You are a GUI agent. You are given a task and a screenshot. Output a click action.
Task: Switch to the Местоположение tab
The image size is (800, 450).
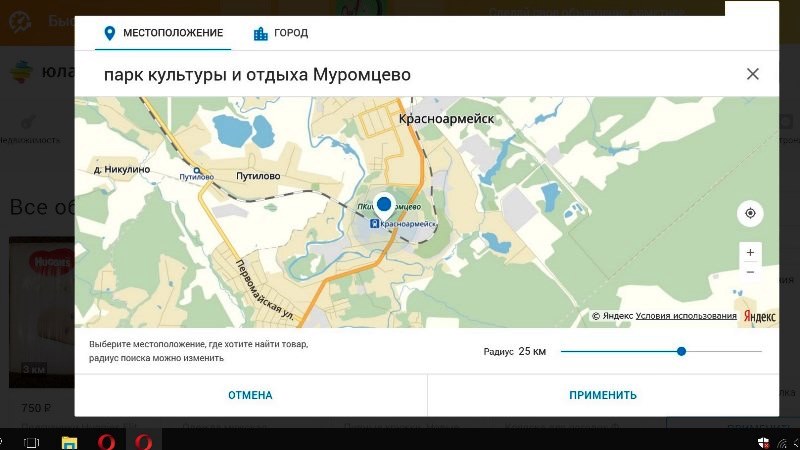pyautogui.click(x=163, y=33)
